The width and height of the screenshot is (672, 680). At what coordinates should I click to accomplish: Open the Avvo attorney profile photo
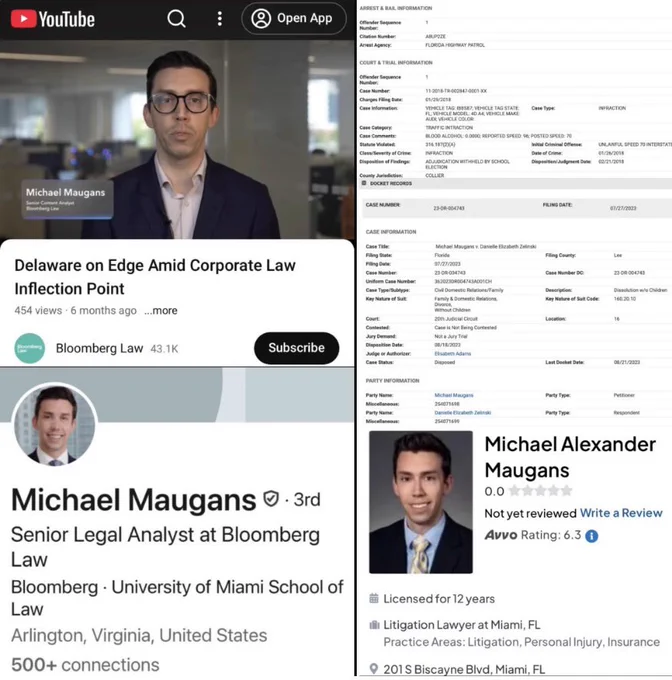tap(421, 502)
